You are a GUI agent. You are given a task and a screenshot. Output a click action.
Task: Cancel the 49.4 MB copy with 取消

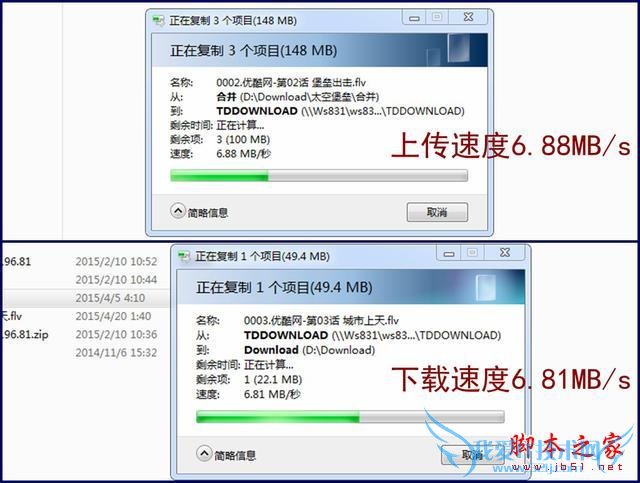471,454
